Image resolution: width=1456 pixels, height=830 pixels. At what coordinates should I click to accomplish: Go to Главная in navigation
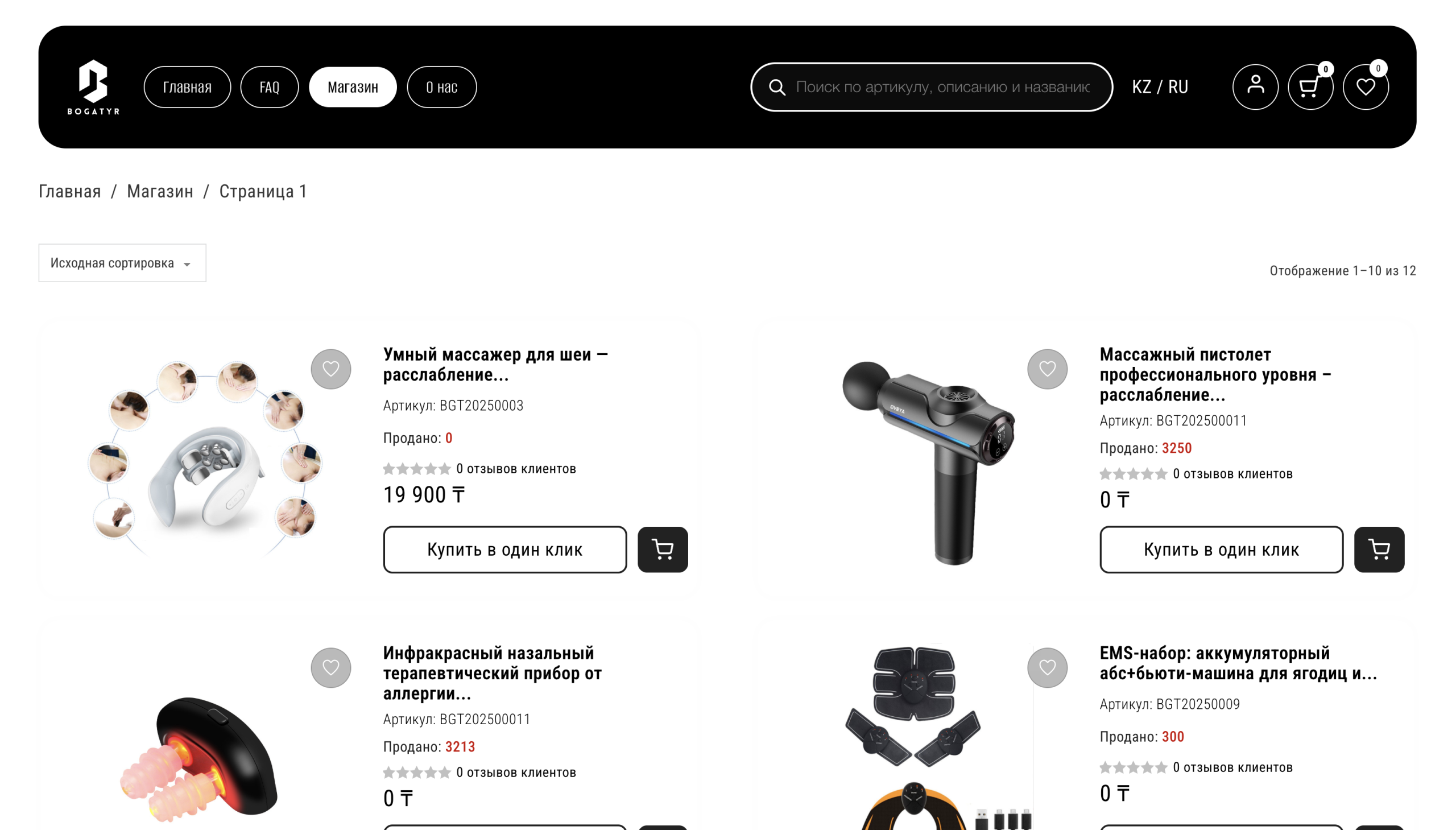click(187, 86)
